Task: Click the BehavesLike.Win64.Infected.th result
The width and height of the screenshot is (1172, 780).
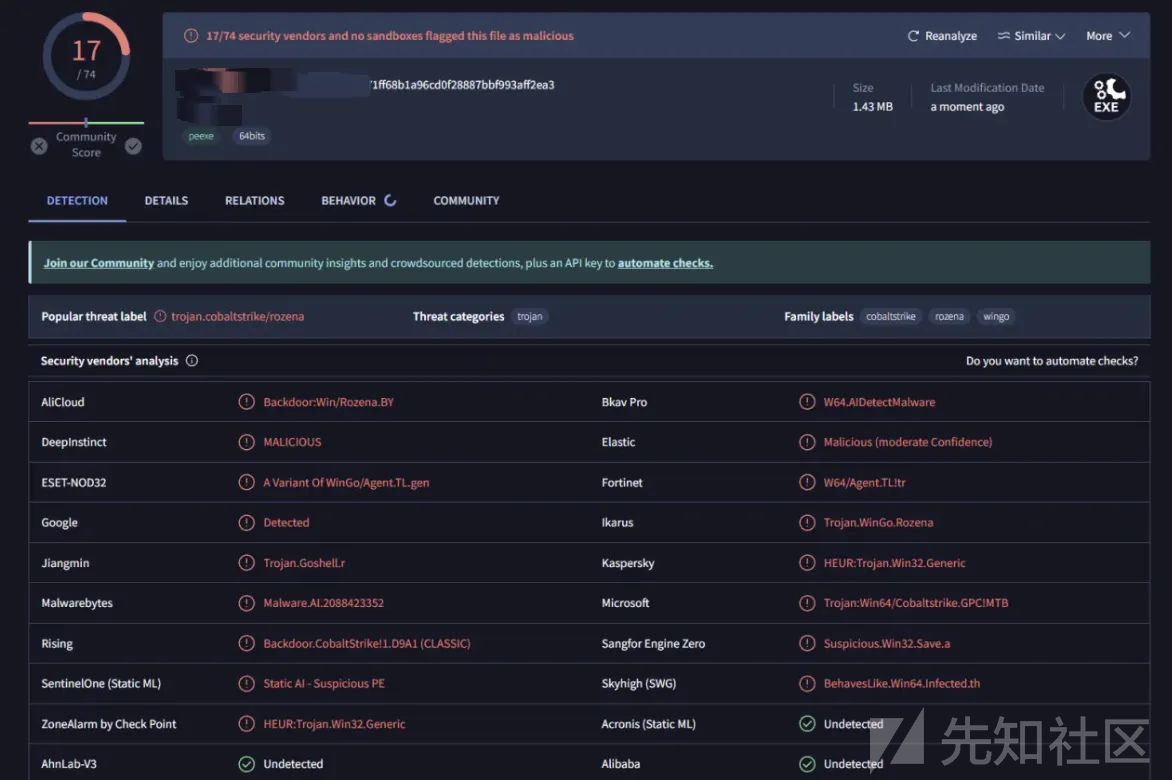Action: [x=901, y=684]
